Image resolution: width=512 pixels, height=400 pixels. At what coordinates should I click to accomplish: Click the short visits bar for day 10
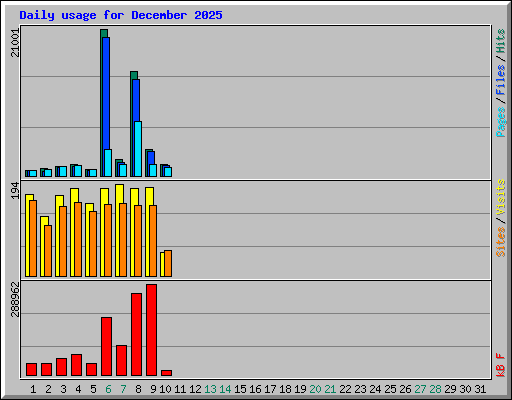[x=162, y=264]
